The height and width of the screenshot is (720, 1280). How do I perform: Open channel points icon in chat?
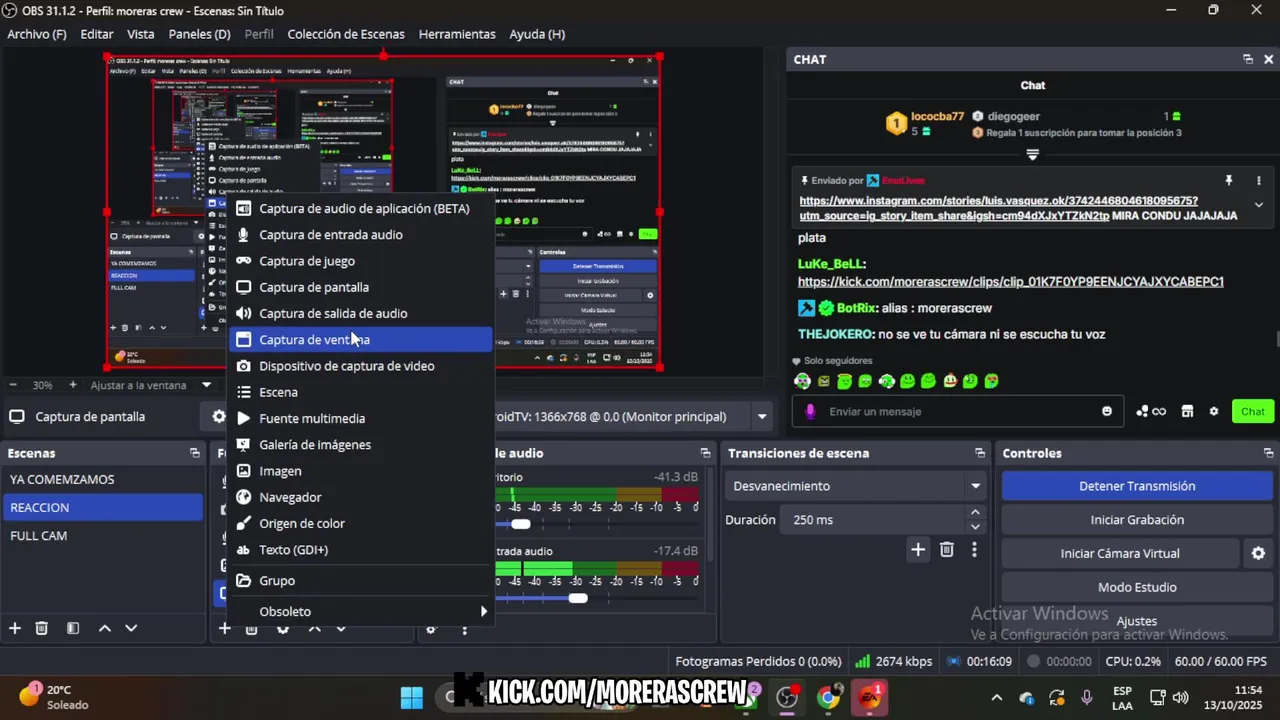1151,411
